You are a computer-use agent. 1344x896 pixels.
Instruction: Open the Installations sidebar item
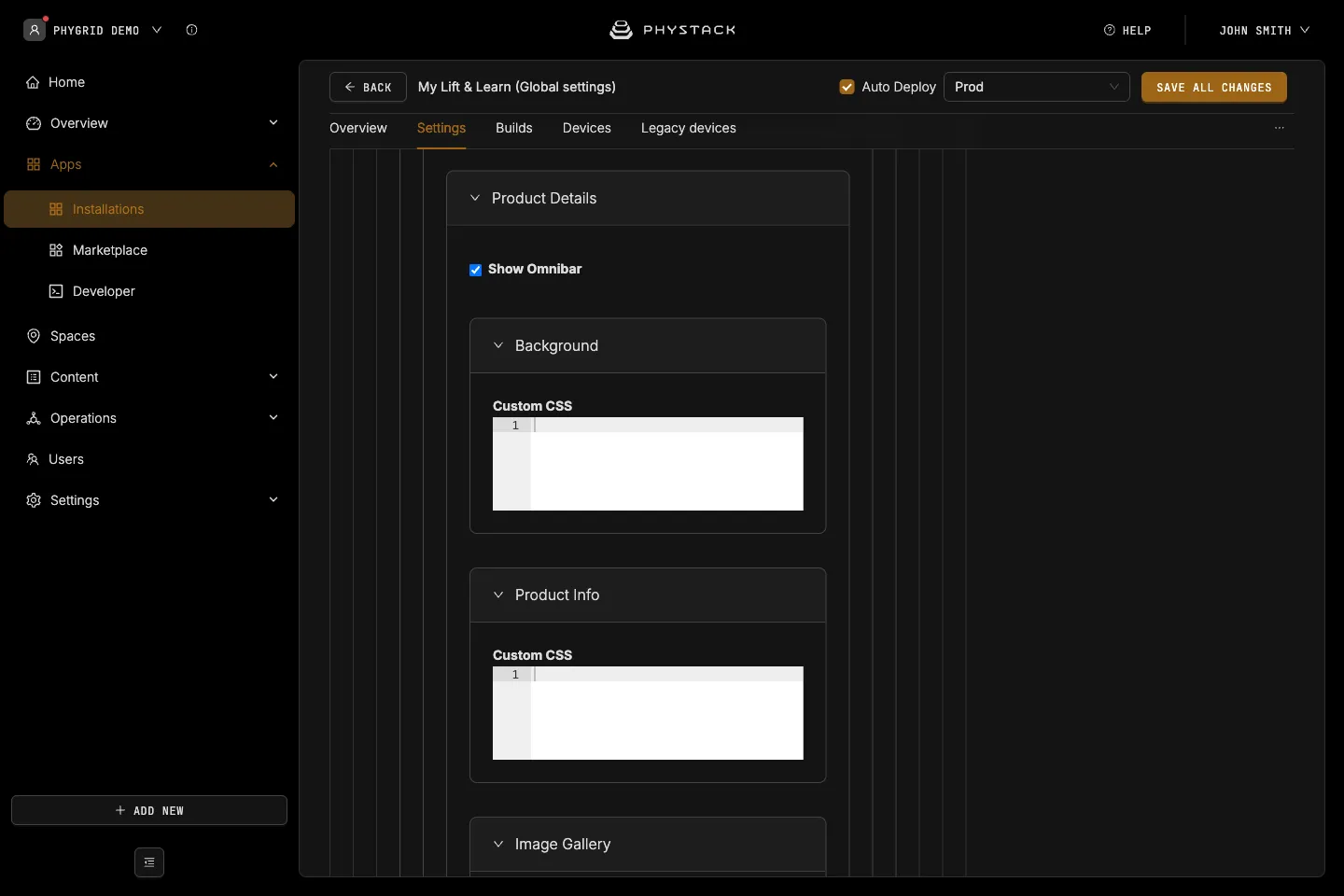click(x=149, y=209)
